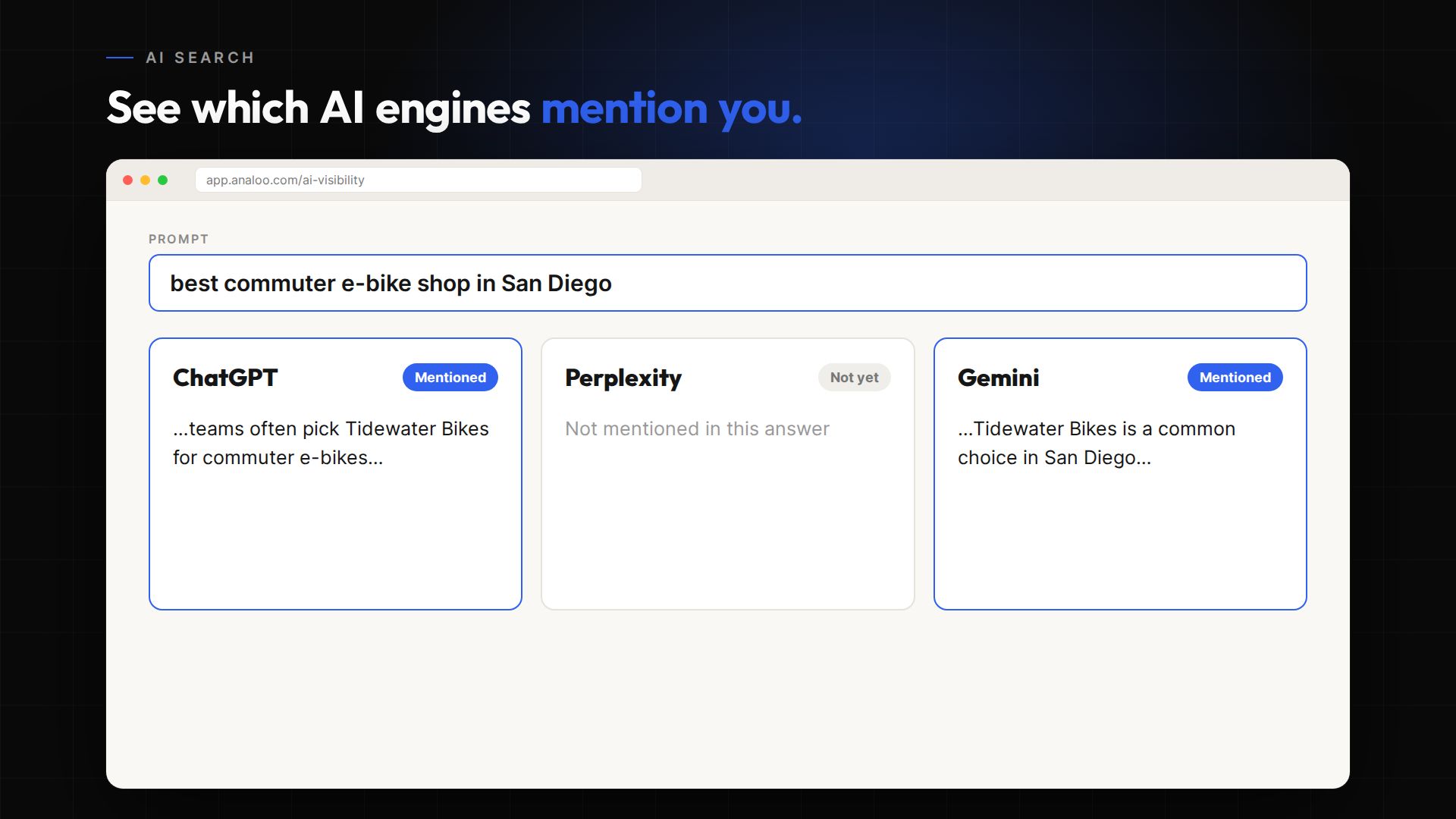Image resolution: width=1456 pixels, height=819 pixels.
Task: Click the yellow minimize window dot
Action: pyautogui.click(x=145, y=180)
